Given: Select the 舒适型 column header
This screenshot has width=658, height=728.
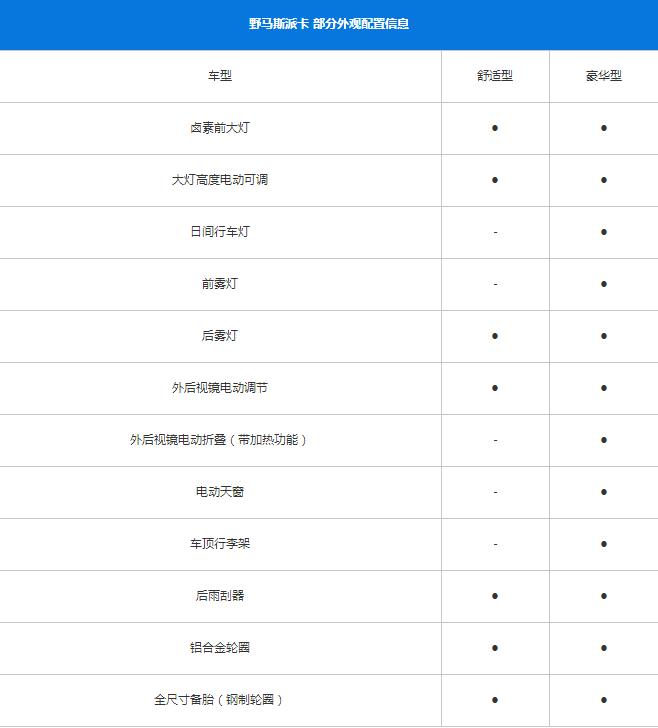Looking at the screenshot, I should (x=495, y=76).
